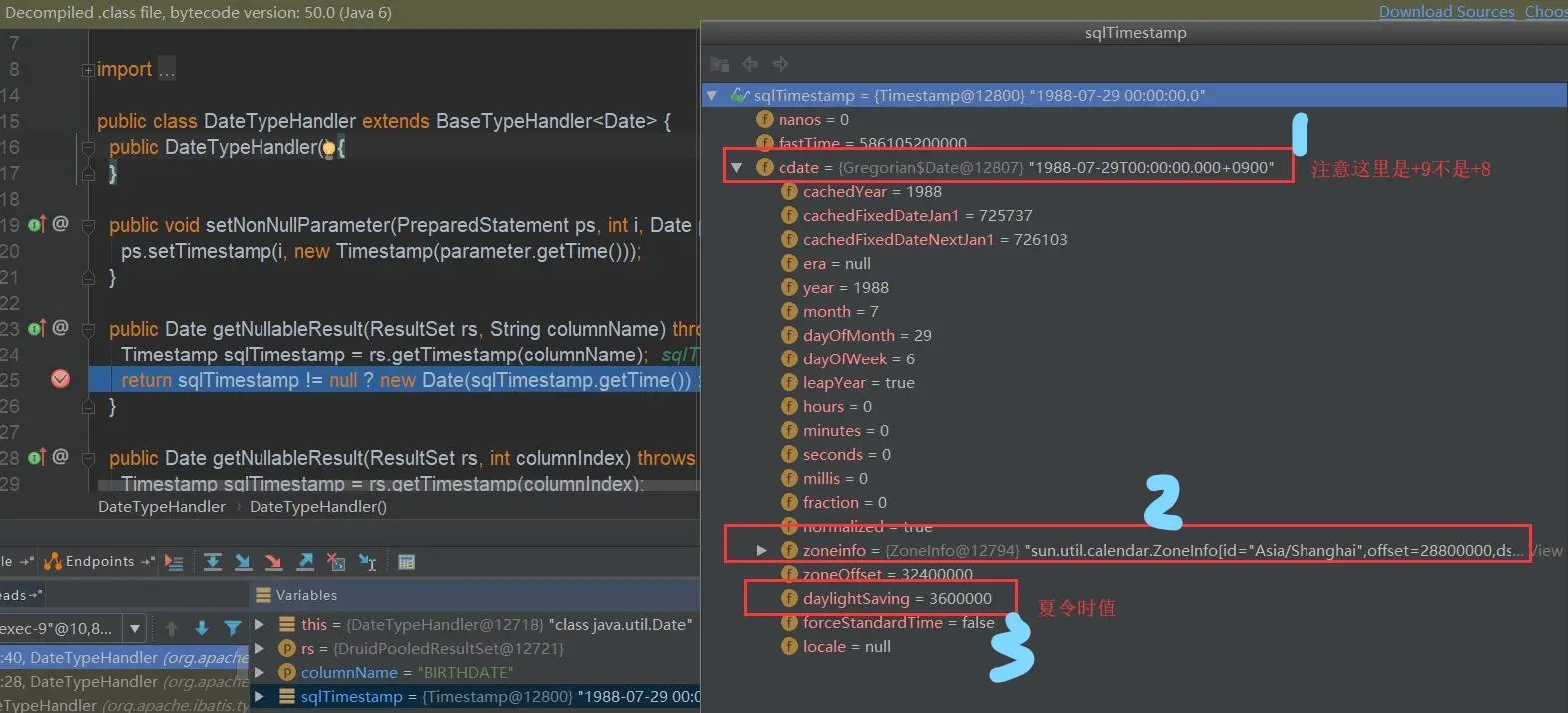Click the Step Over debug icon

coord(213,562)
